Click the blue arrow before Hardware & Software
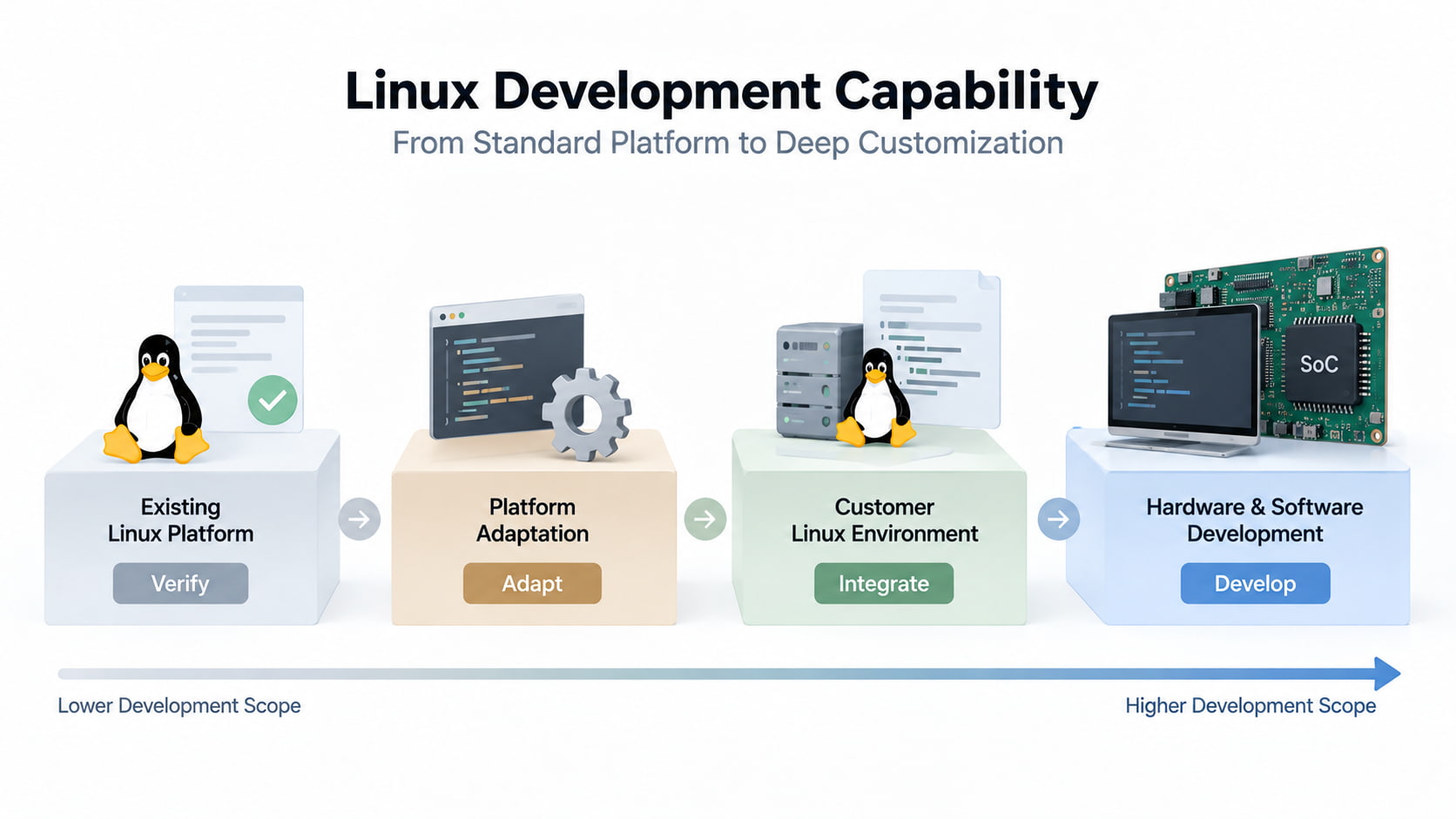1456x819 pixels. (x=1059, y=520)
